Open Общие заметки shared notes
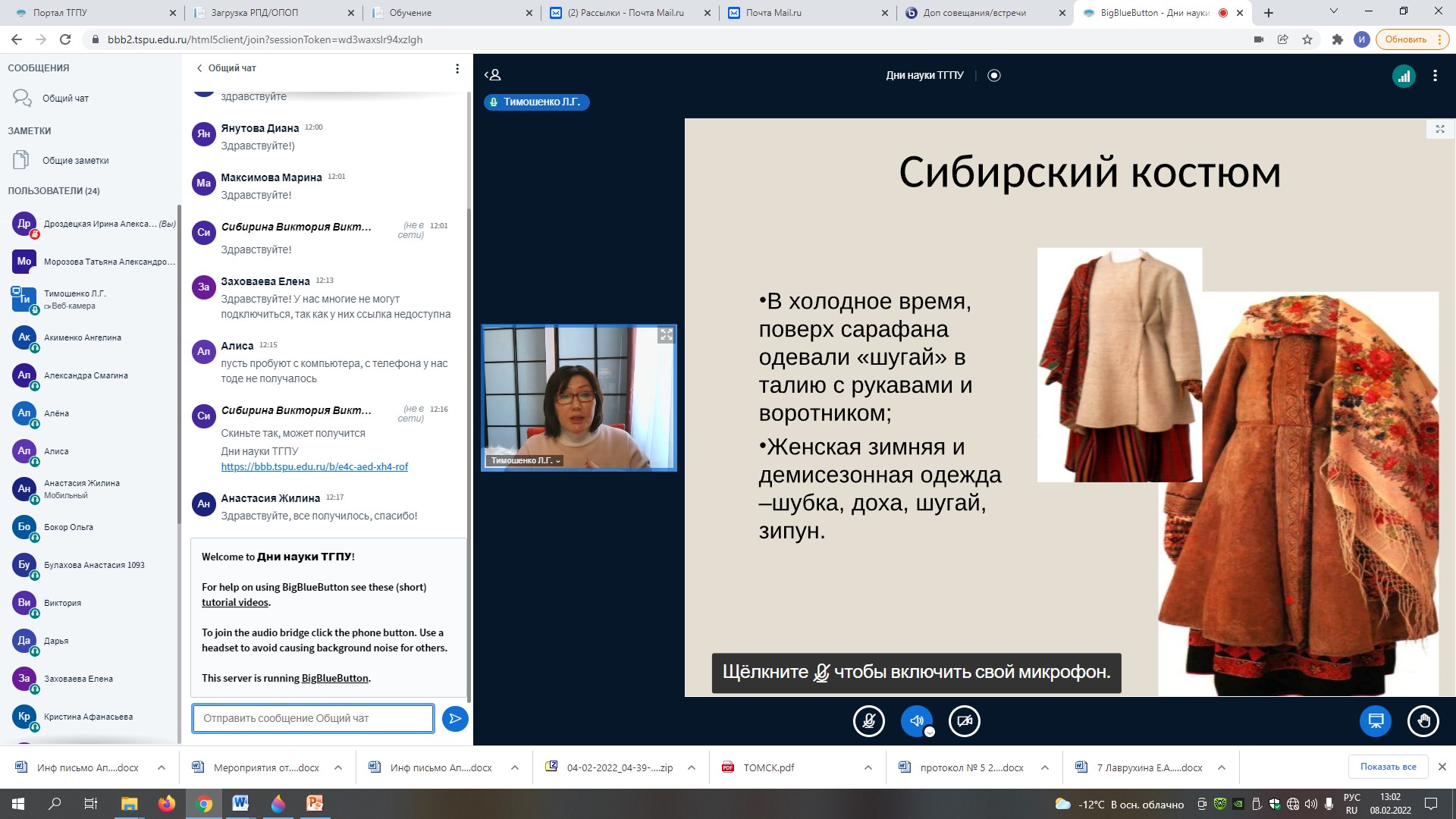The width and height of the screenshot is (1456, 819). 75,161
